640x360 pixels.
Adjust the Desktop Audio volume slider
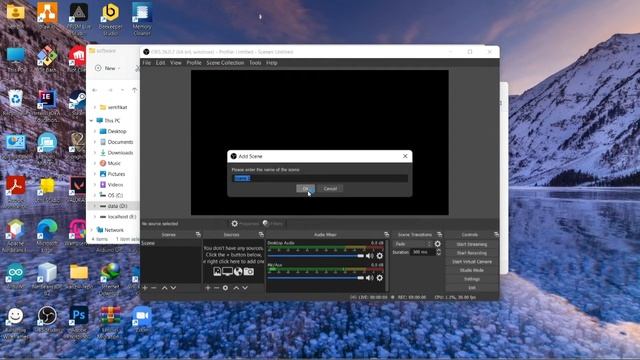click(316, 256)
